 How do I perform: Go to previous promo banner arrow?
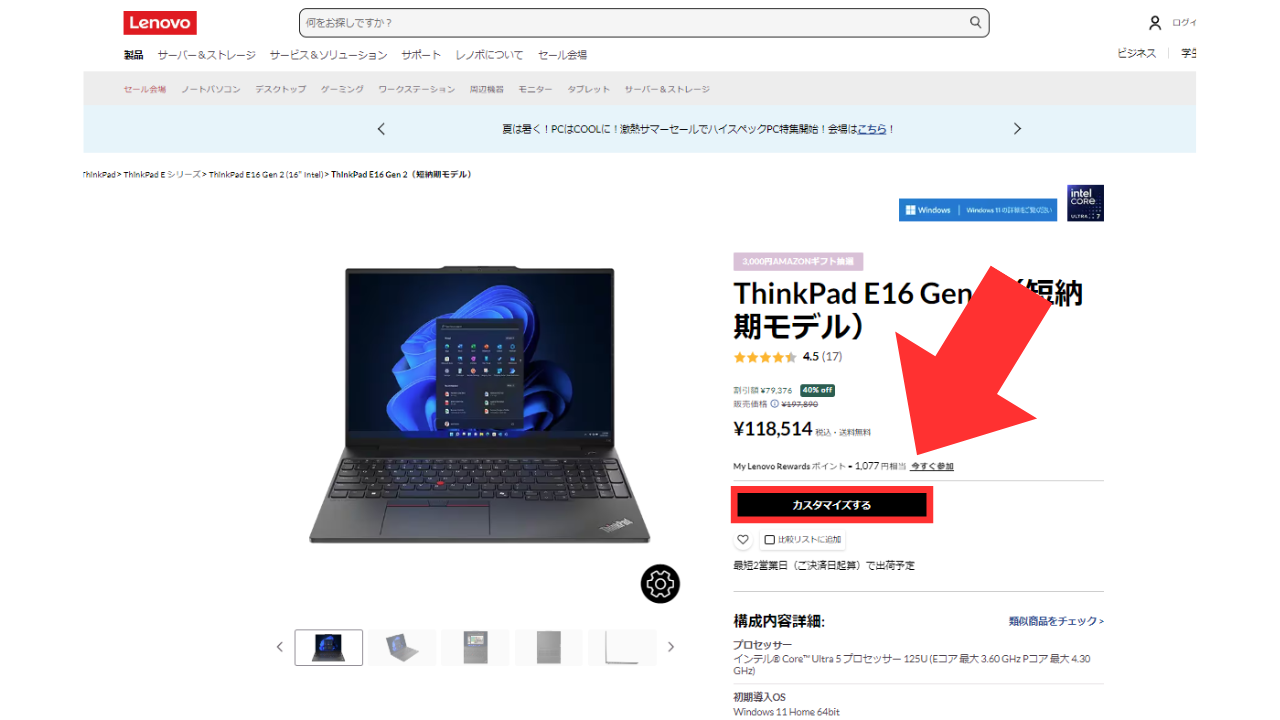click(x=381, y=129)
